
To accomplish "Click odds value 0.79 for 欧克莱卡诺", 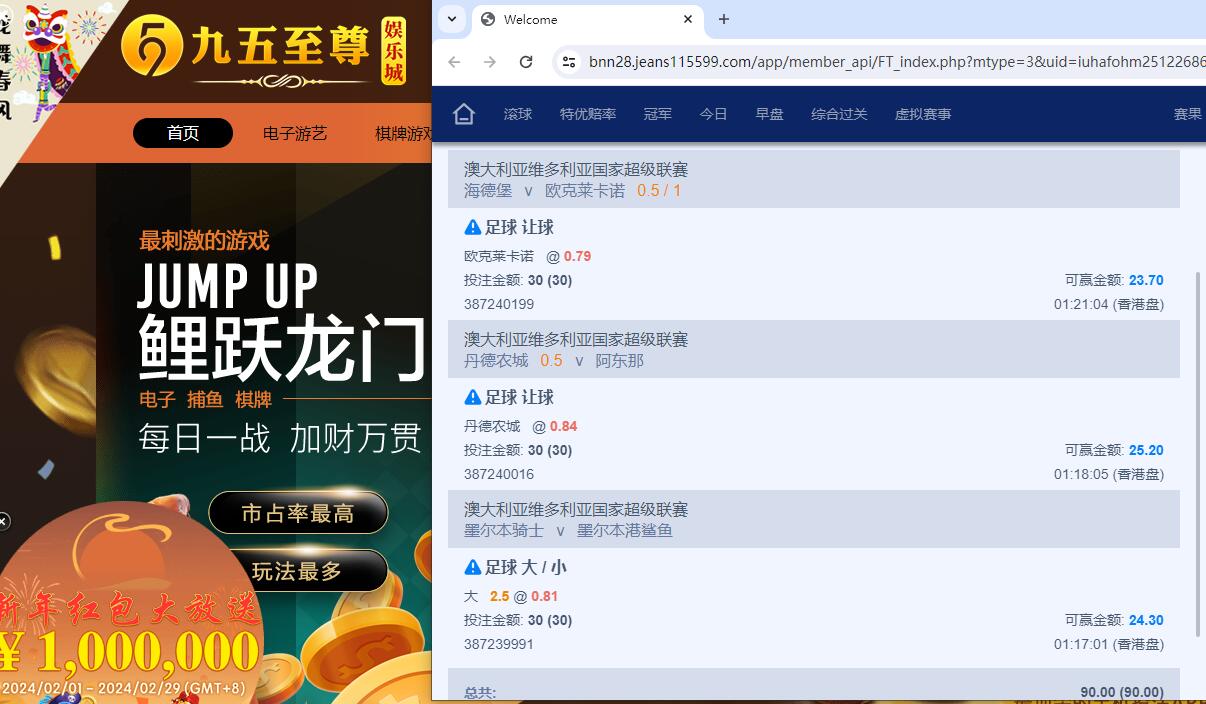I will 577,256.
